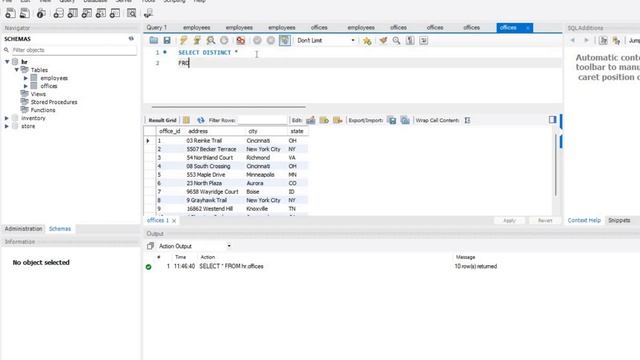Save the script with floppy disk icon
Image resolution: width=640 pixels, height=360 pixels.
(167, 40)
